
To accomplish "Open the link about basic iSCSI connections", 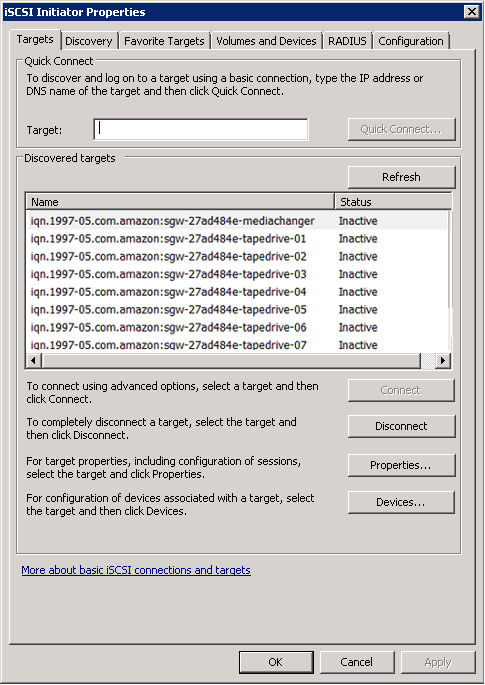I will pos(136,570).
